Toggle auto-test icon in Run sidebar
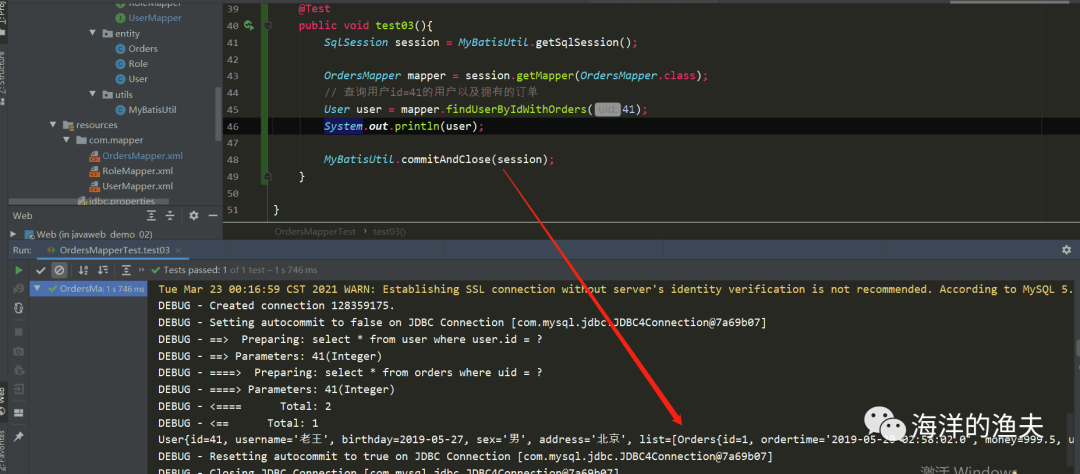Image resolution: width=1080 pixels, height=474 pixels. pos(19,309)
